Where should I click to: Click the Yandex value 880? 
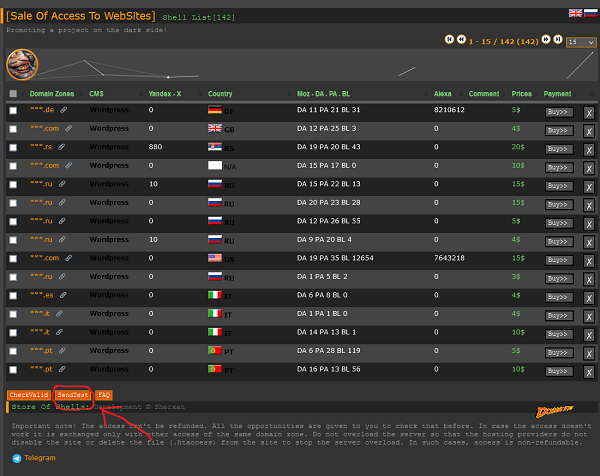coord(155,147)
